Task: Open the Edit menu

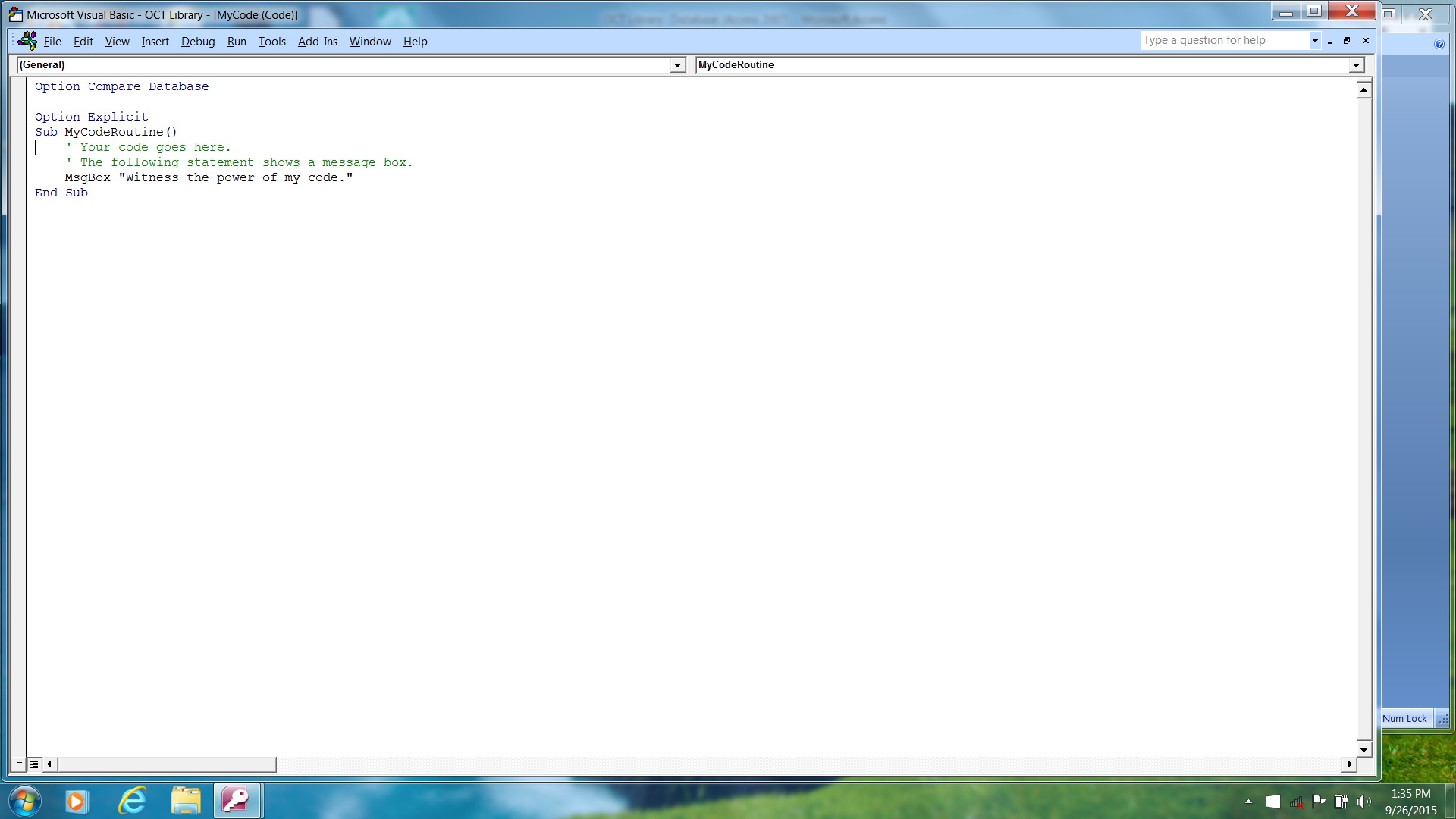Action: coord(83,41)
